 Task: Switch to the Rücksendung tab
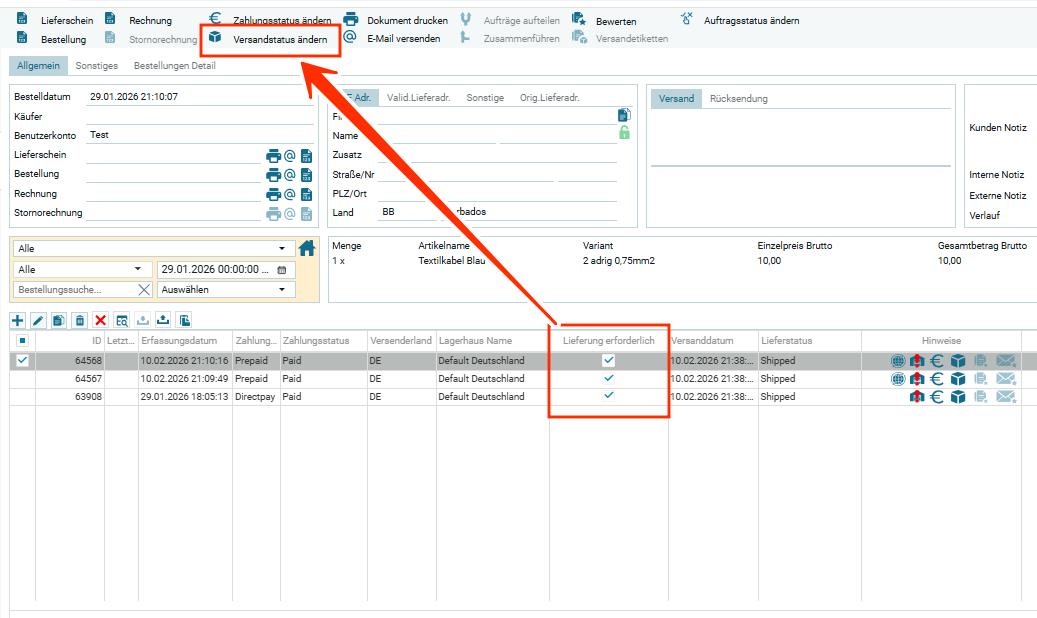click(x=738, y=99)
